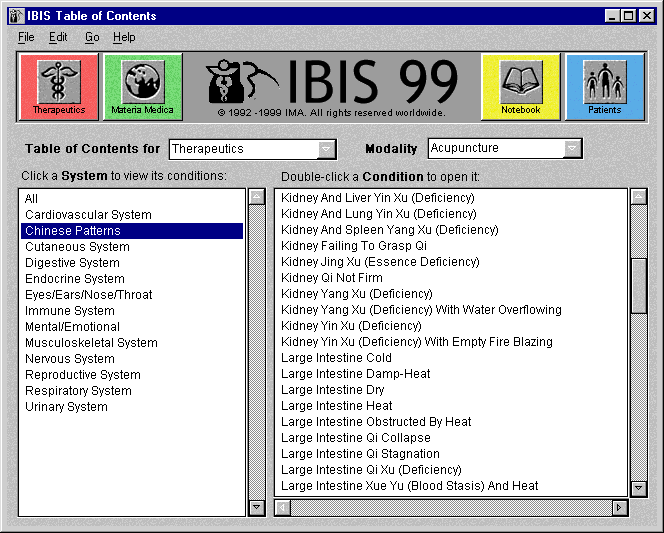The width and height of the screenshot is (664, 533).
Task: Select Nervous System
Action: click(132, 359)
